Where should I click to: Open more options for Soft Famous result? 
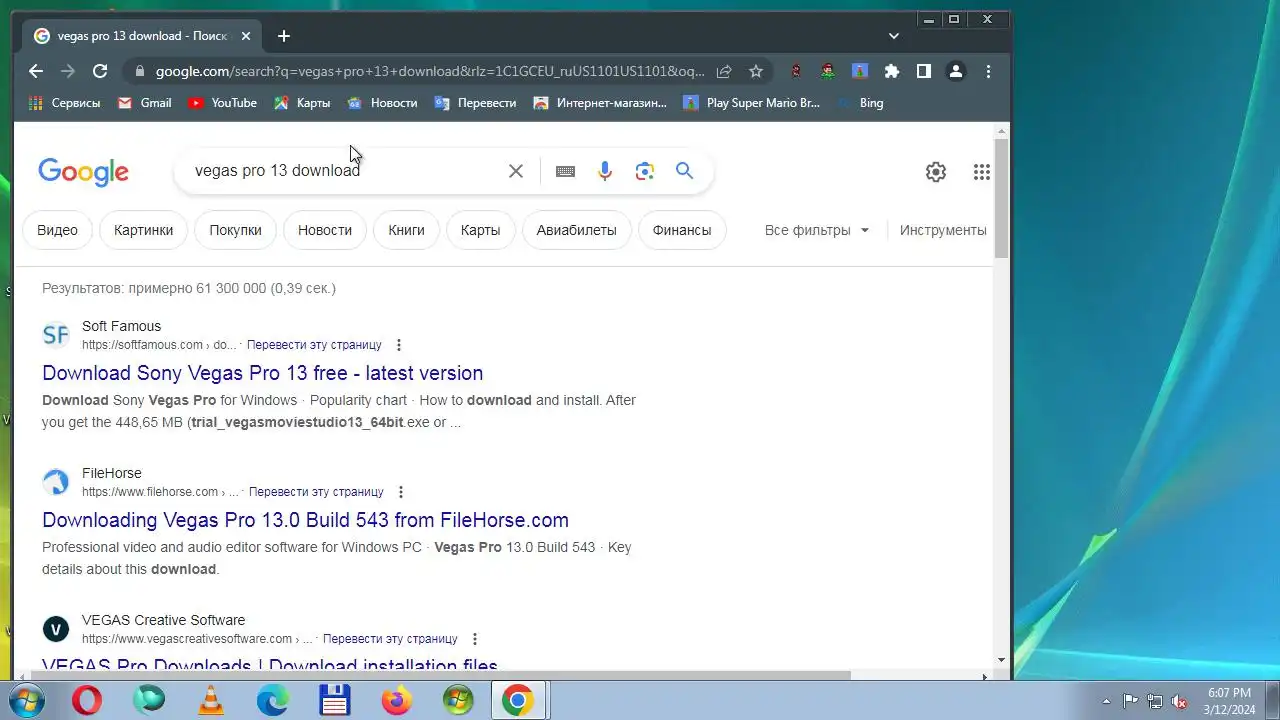pyautogui.click(x=399, y=345)
